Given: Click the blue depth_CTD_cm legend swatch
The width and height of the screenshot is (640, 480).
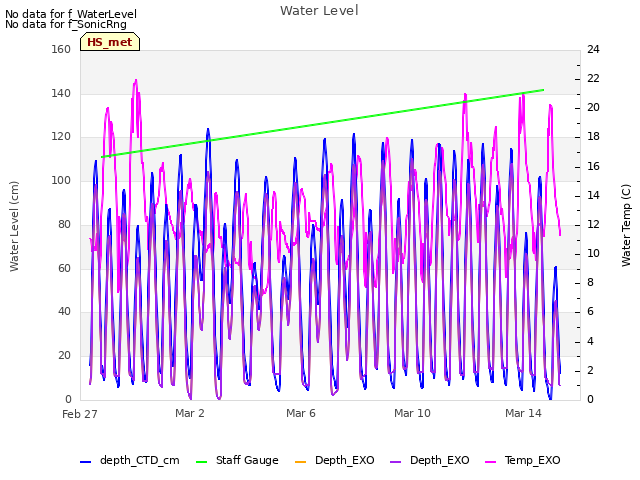Looking at the screenshot, I should [85, 462].
